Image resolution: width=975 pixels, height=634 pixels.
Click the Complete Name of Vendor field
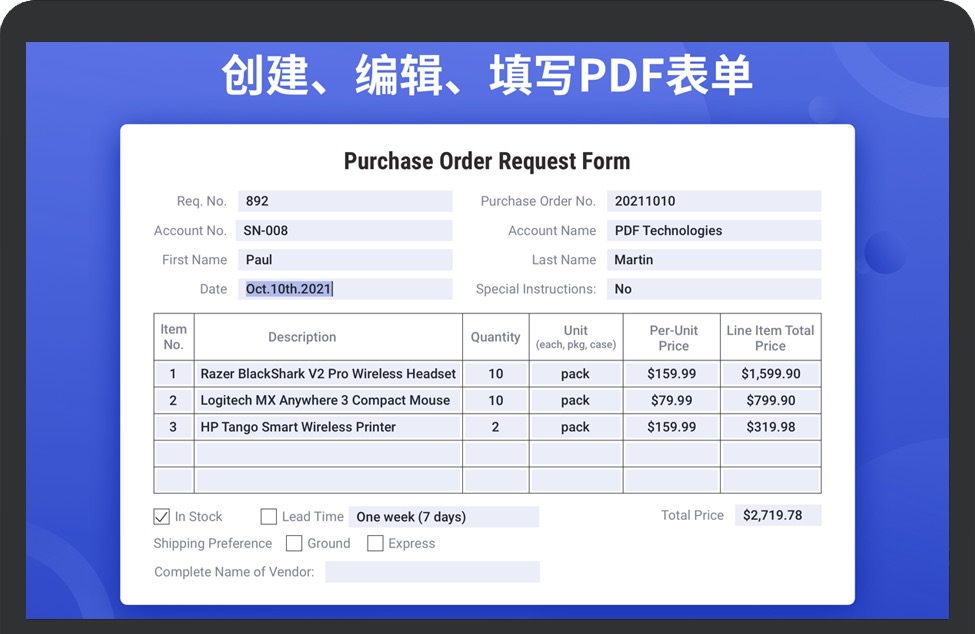coord(432,572)
